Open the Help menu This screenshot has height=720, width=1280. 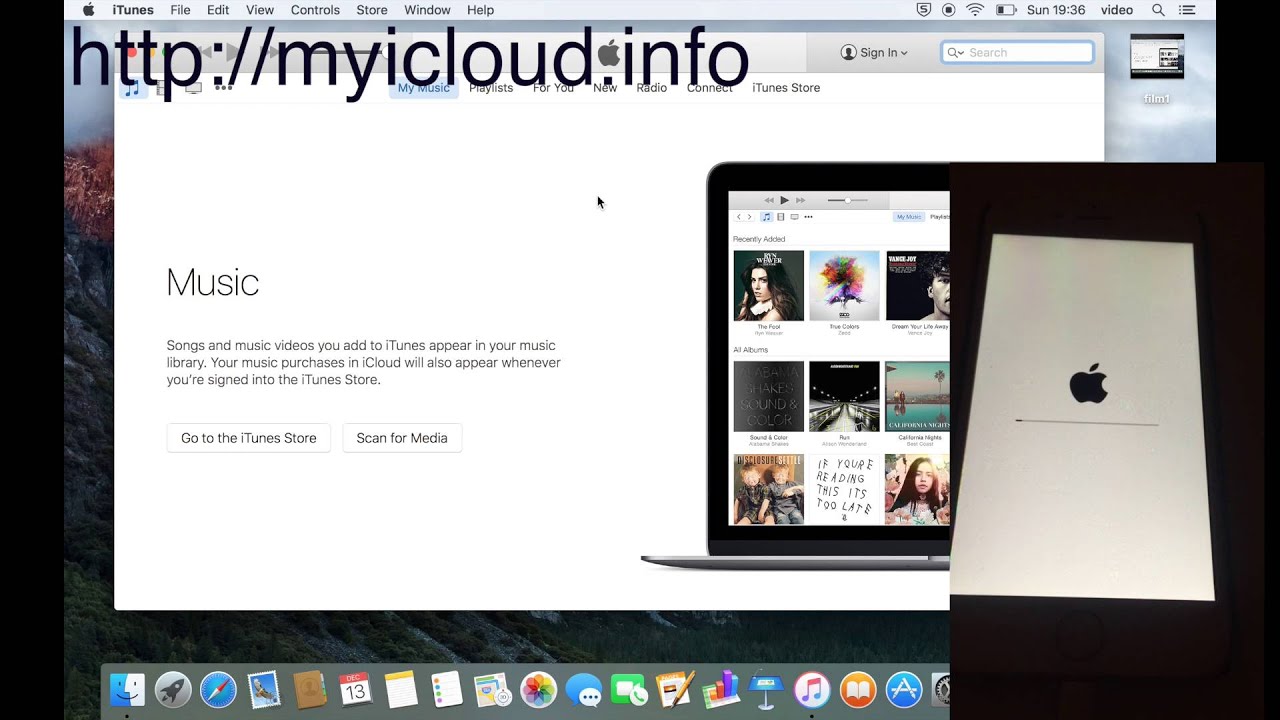coord(481,10)
